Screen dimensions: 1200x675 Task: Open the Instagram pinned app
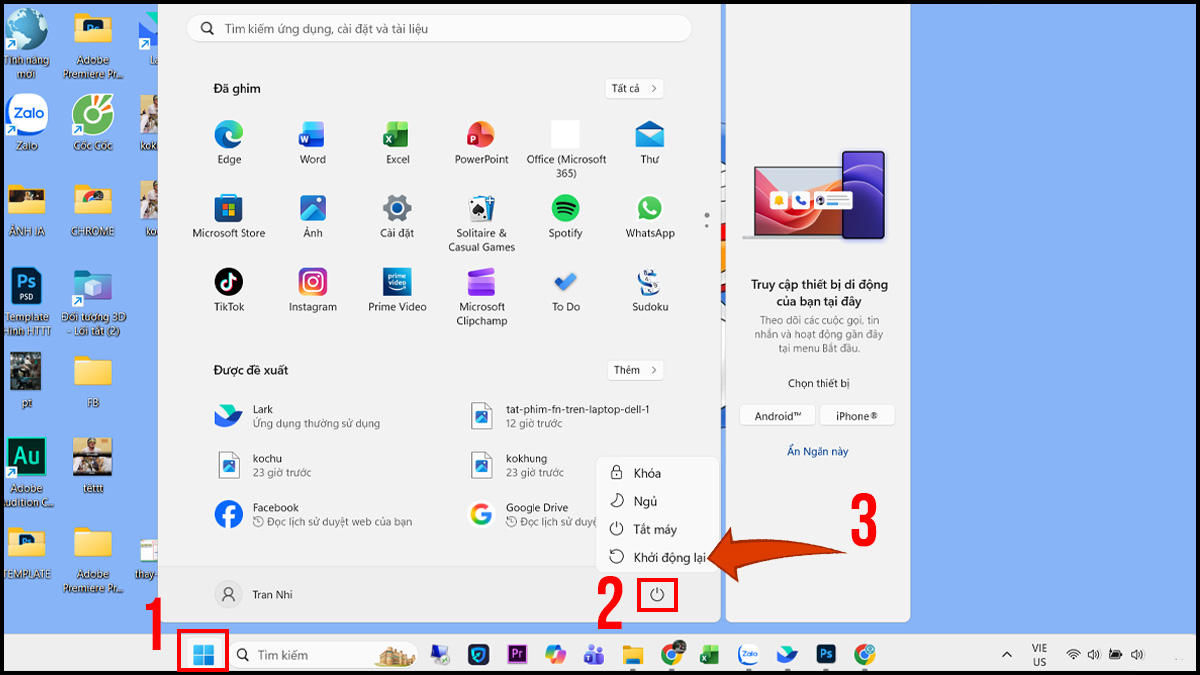313,283
